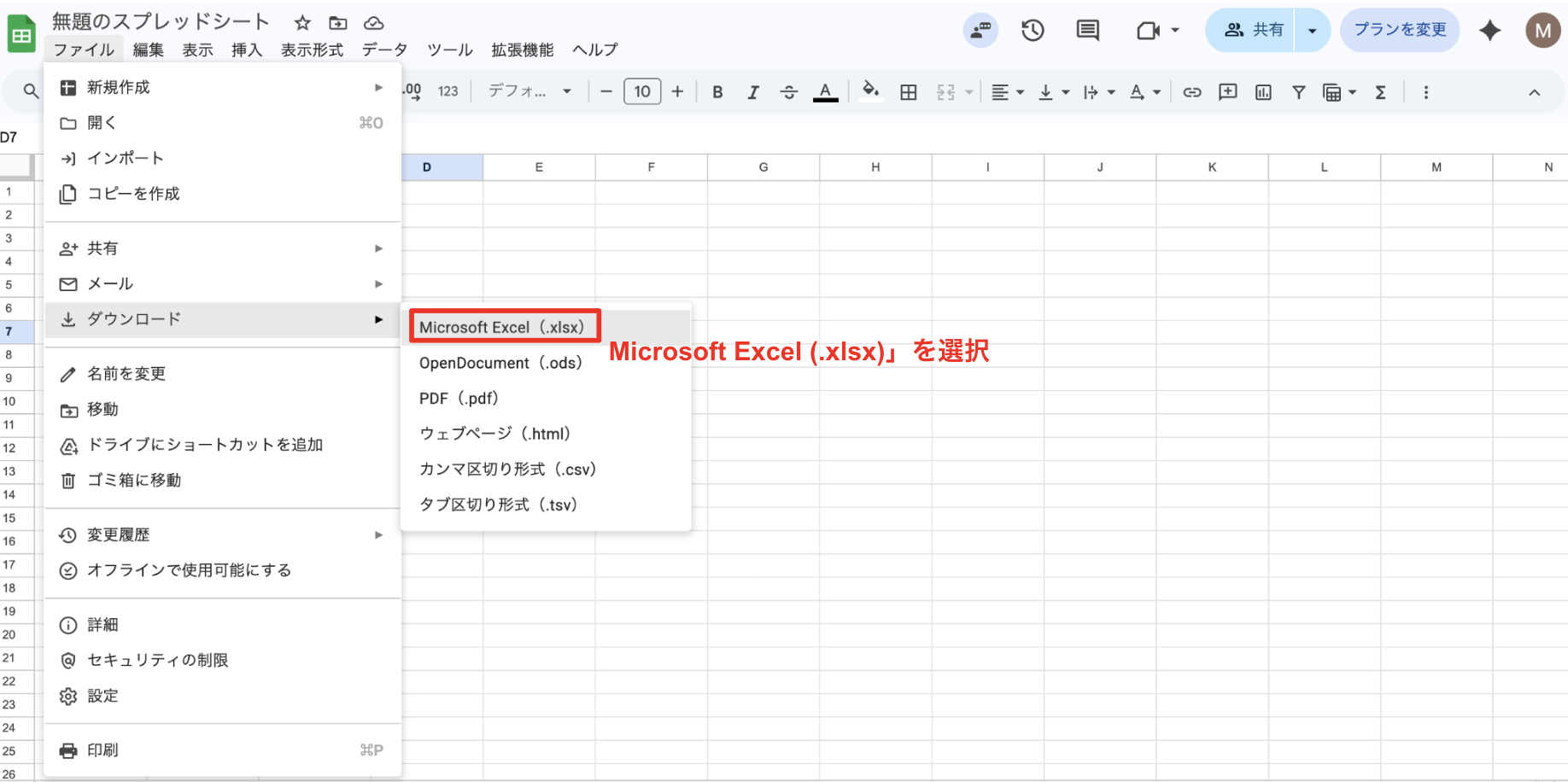Expand the 新規作成 submenu

click(x=222, y=87)
